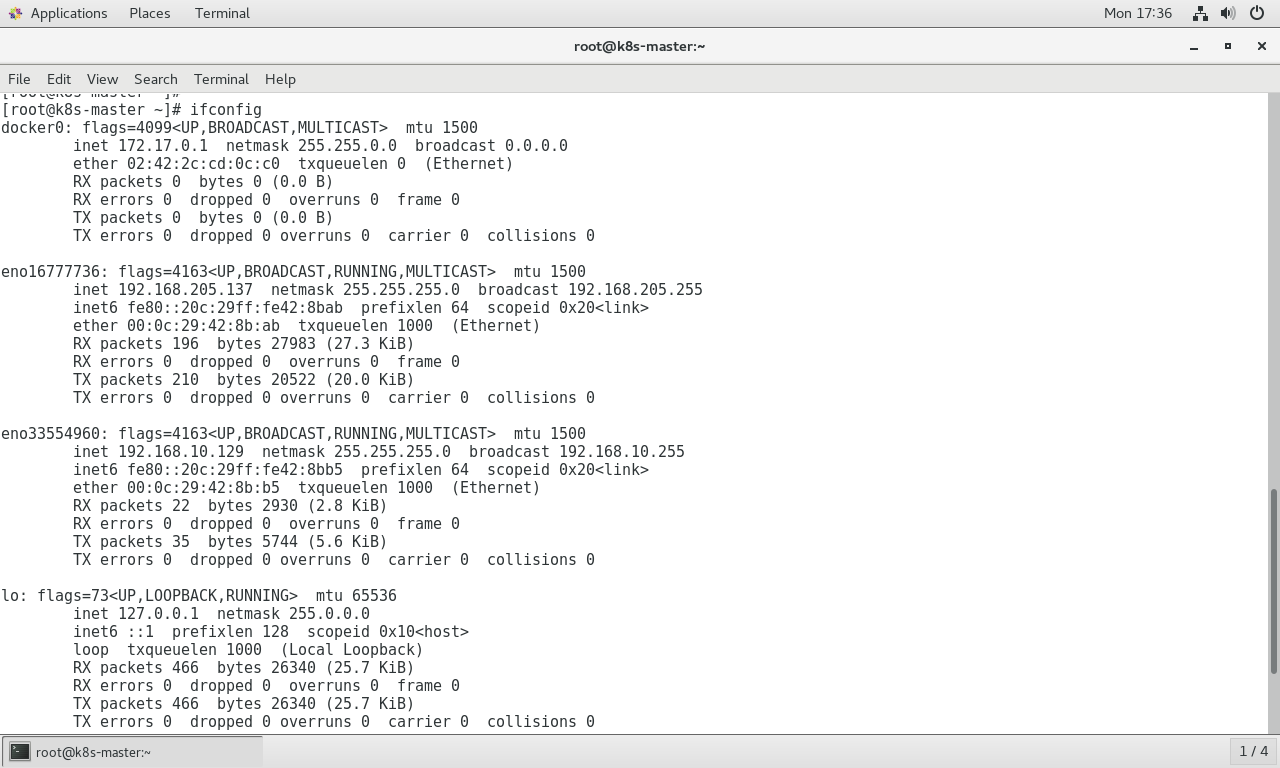Screen dimensions: 1280x768
Task: Click the terminal window title root@k8s-master:~
Action: tap(640, 46)
